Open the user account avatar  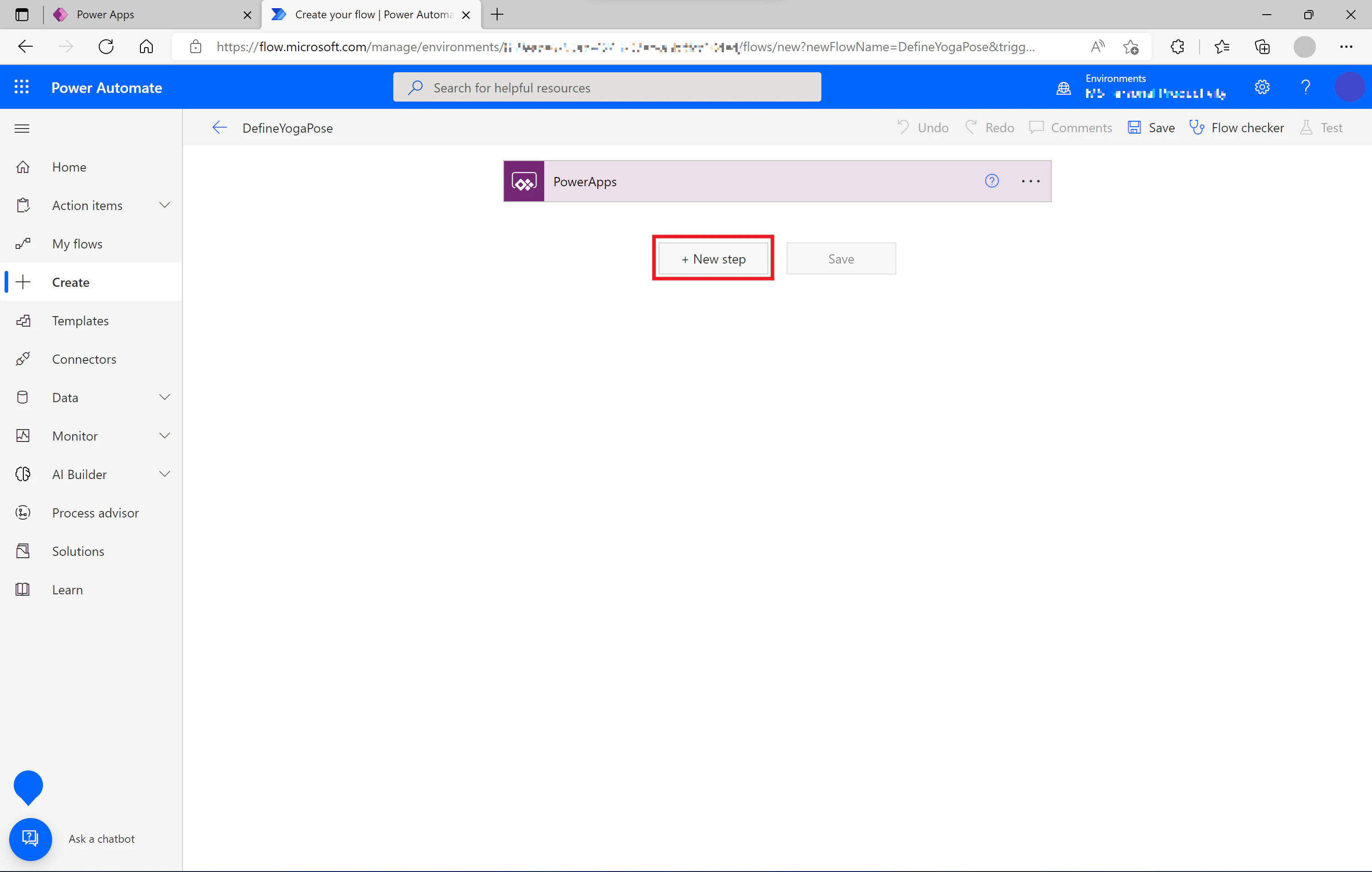point(1349,86)
